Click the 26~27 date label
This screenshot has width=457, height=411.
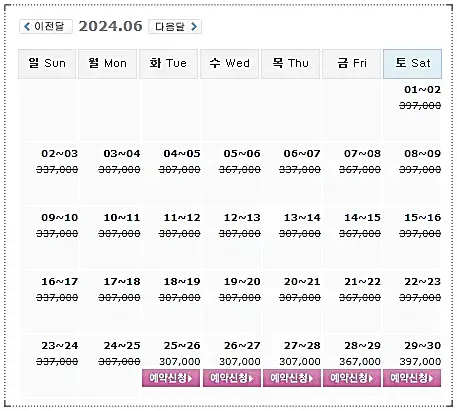(x=242, y=346)
